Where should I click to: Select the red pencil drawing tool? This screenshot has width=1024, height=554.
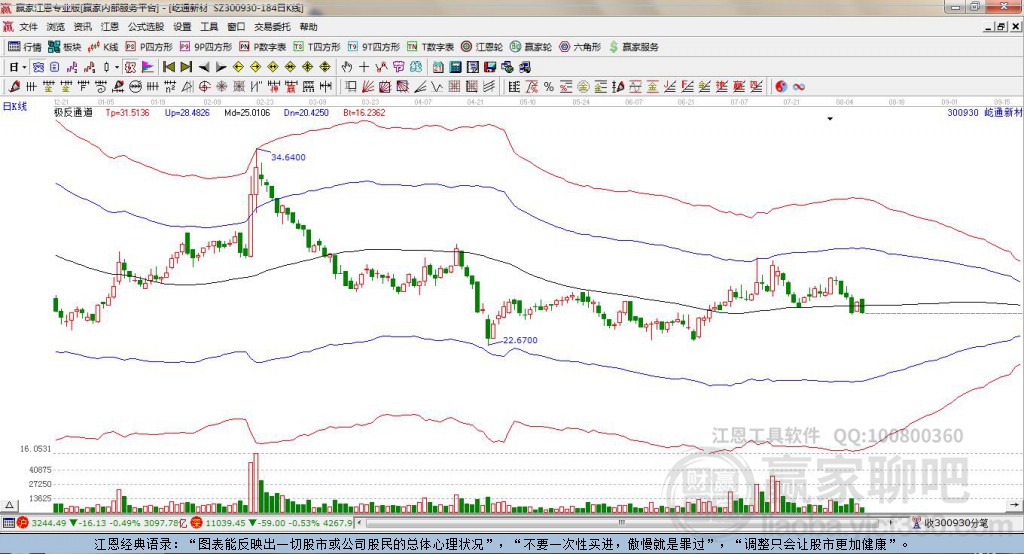(x=14, y=86)
